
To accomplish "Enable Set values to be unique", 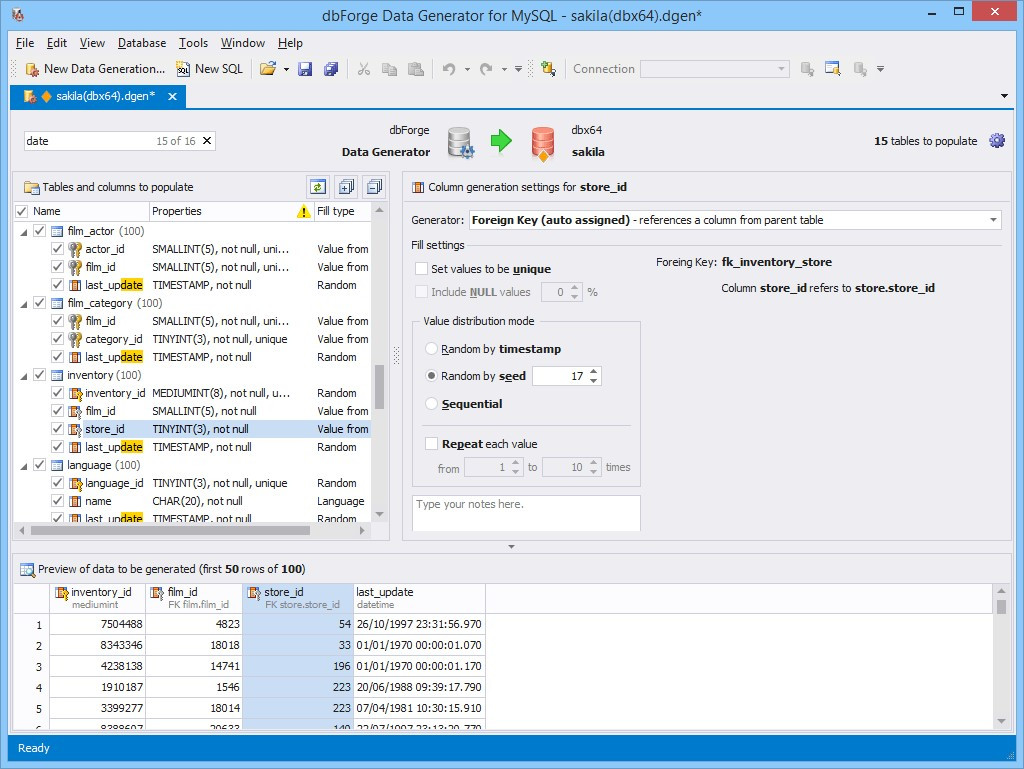I will tap(422, 269).
